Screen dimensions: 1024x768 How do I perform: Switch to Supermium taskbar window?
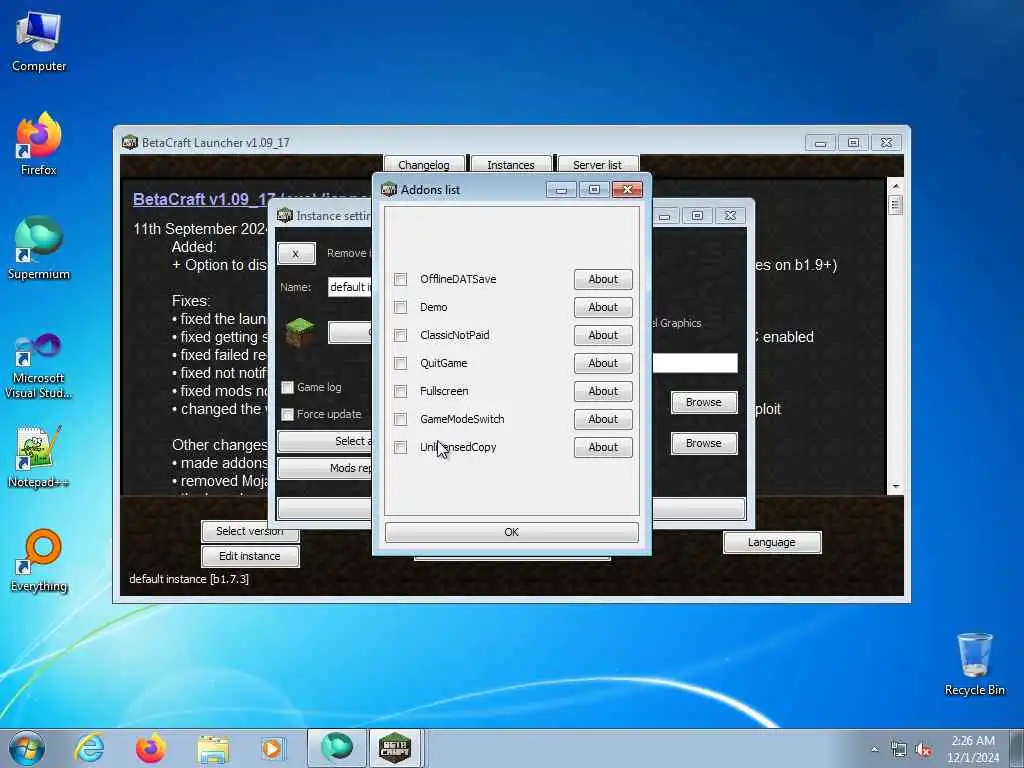coord(337,748)
